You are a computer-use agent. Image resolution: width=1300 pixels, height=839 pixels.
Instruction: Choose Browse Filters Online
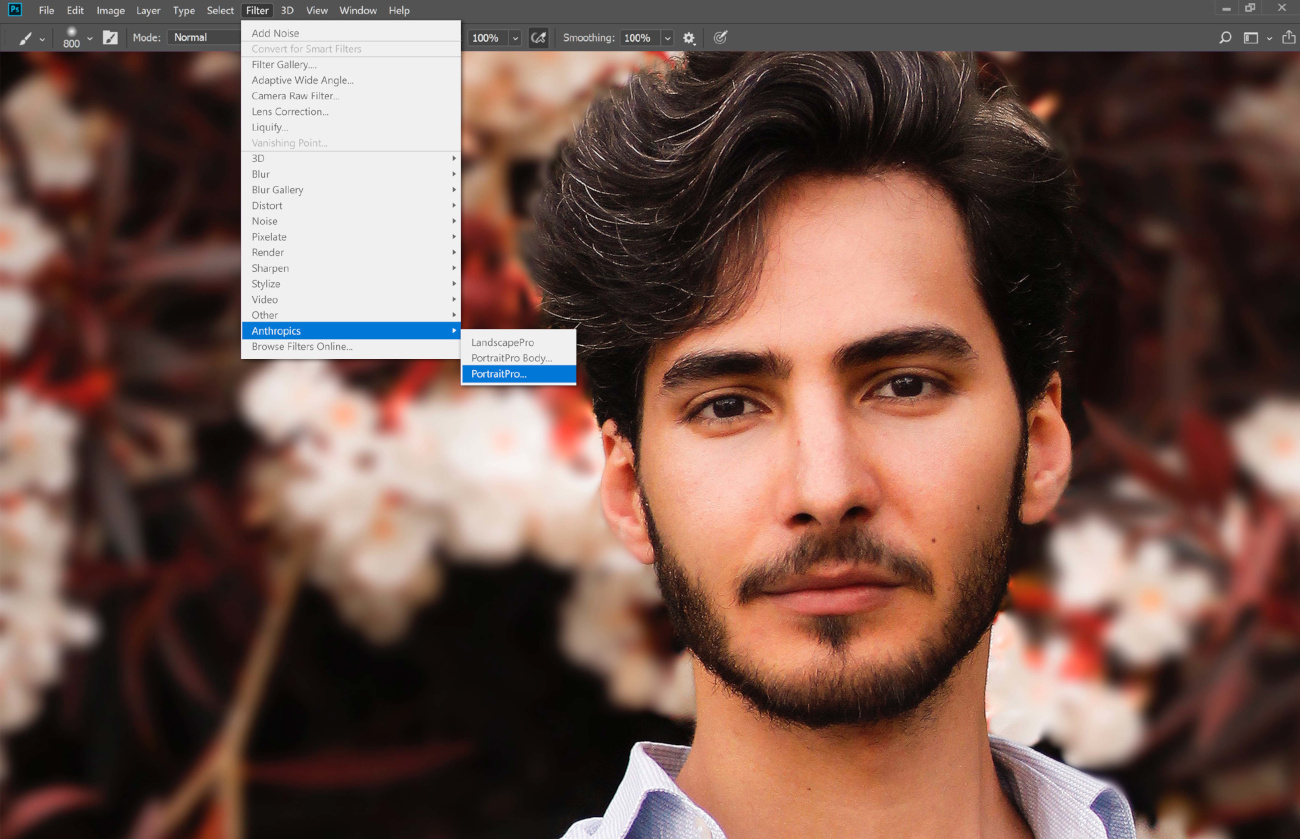click(351, 347)
